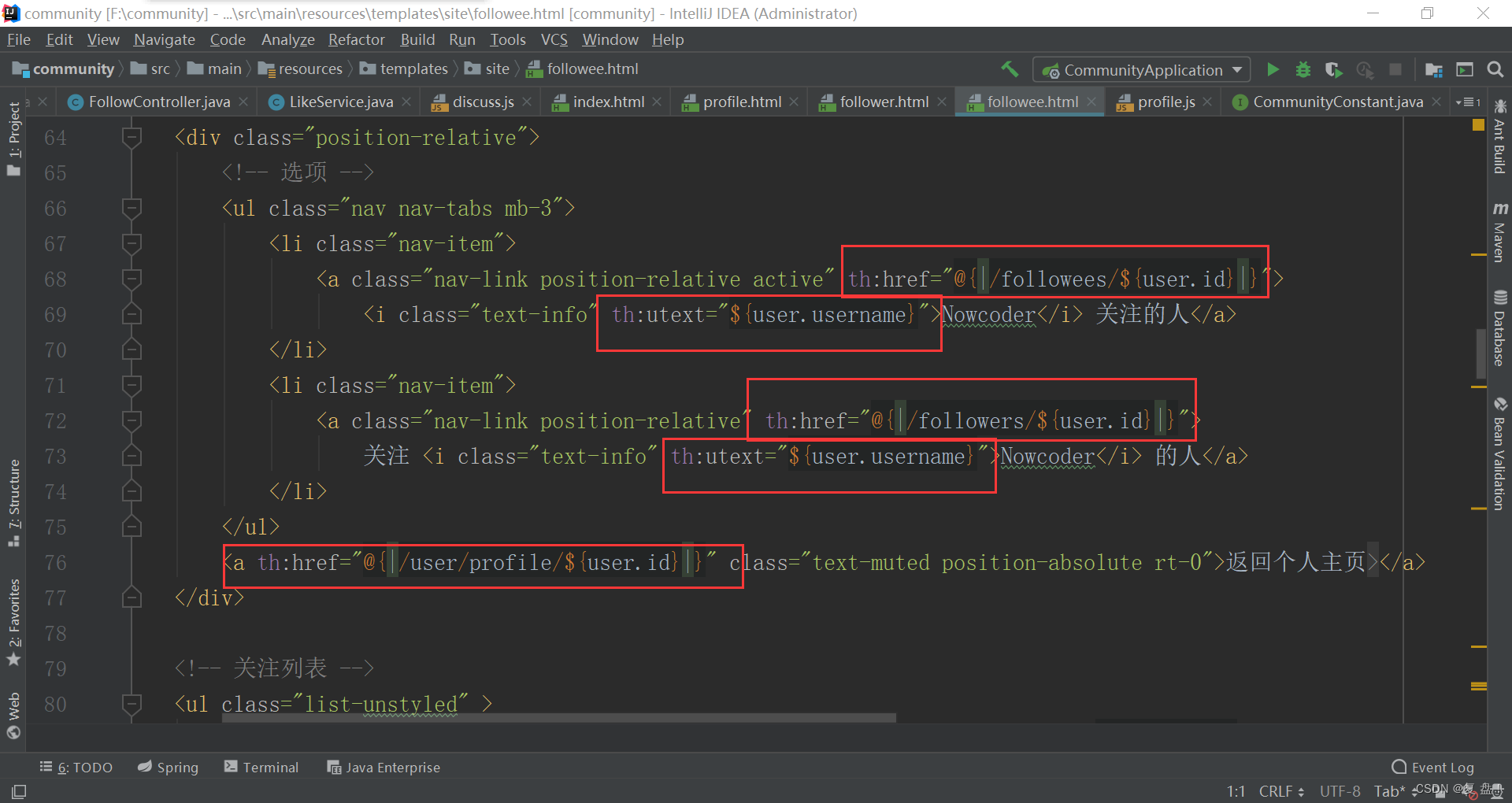Open the Bean Validation side panel

(x=1499, y=453)
